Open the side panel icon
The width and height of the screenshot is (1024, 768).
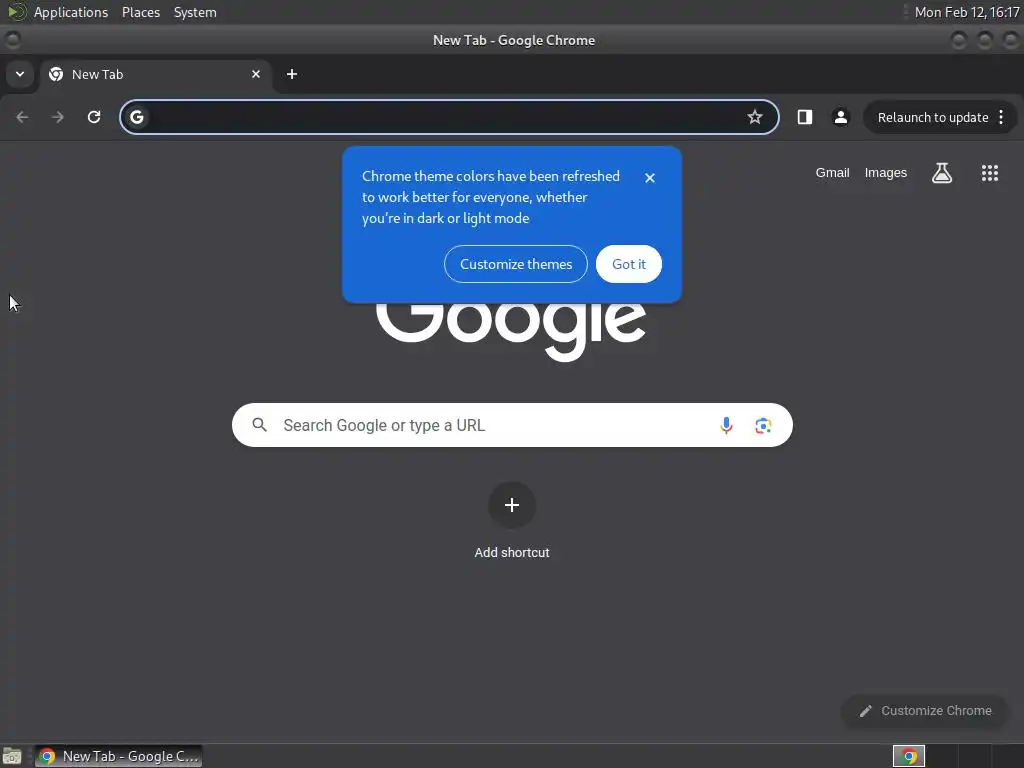(805, 117)
